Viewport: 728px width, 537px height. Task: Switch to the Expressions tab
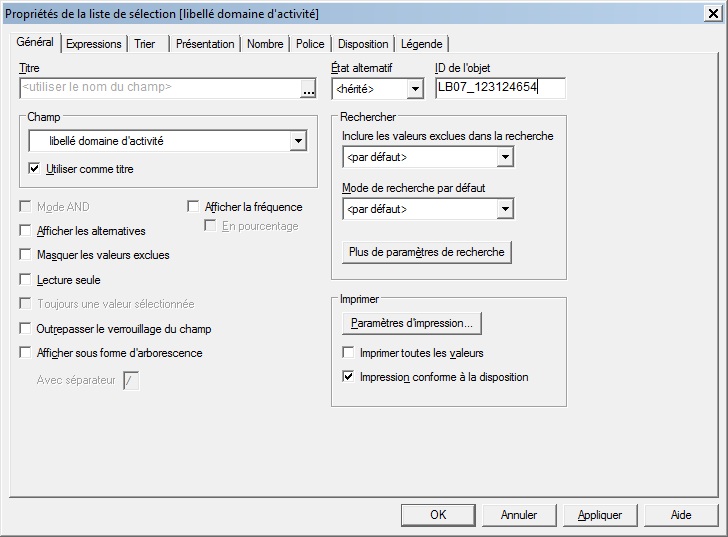pos(93,44)
